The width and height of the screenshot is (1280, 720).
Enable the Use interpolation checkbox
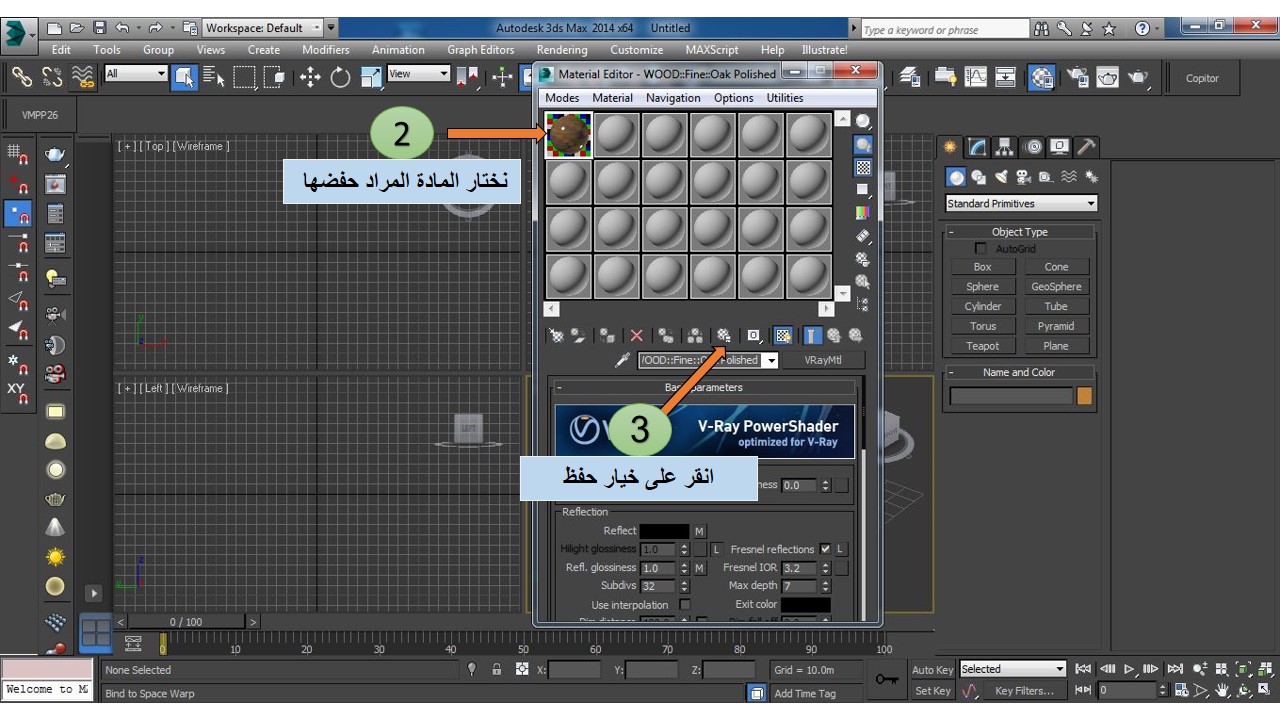point(685,605)
